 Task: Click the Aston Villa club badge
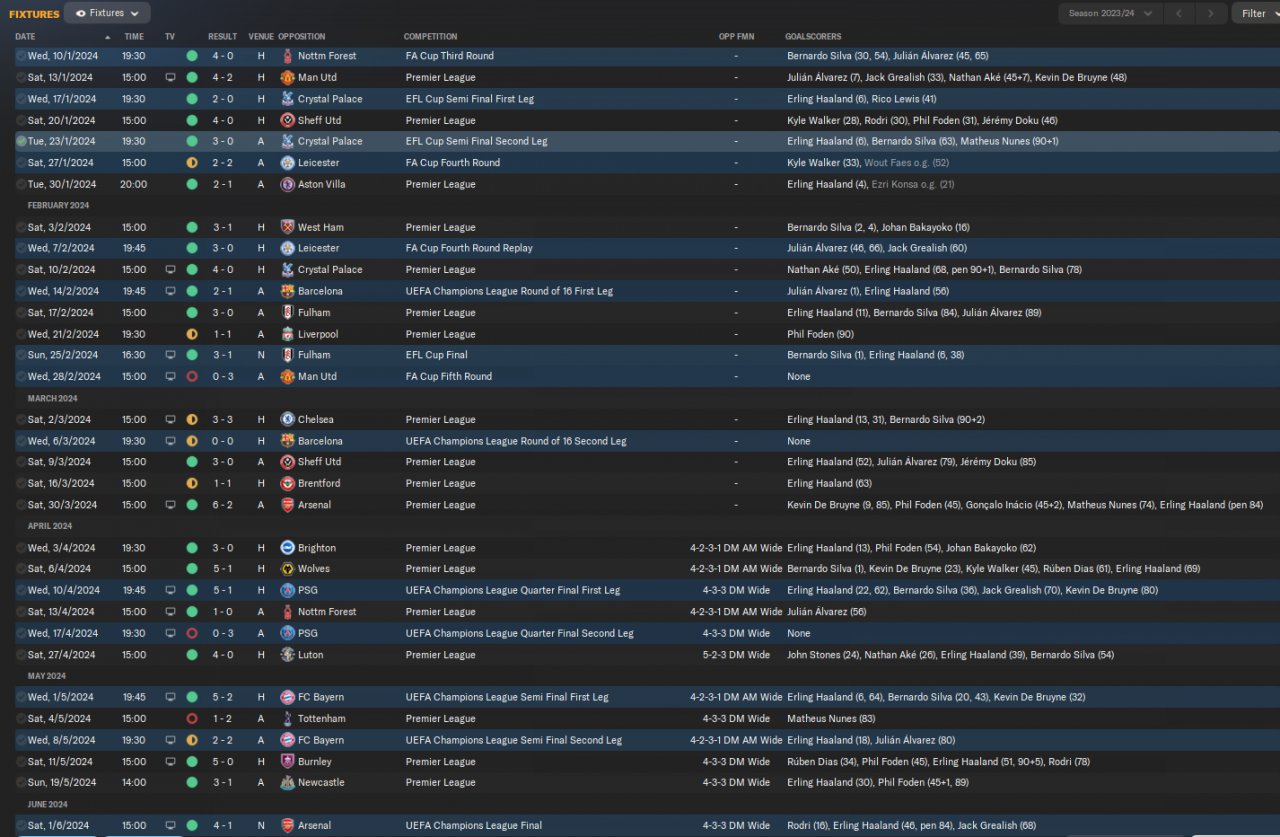click(x=288, y=184)
